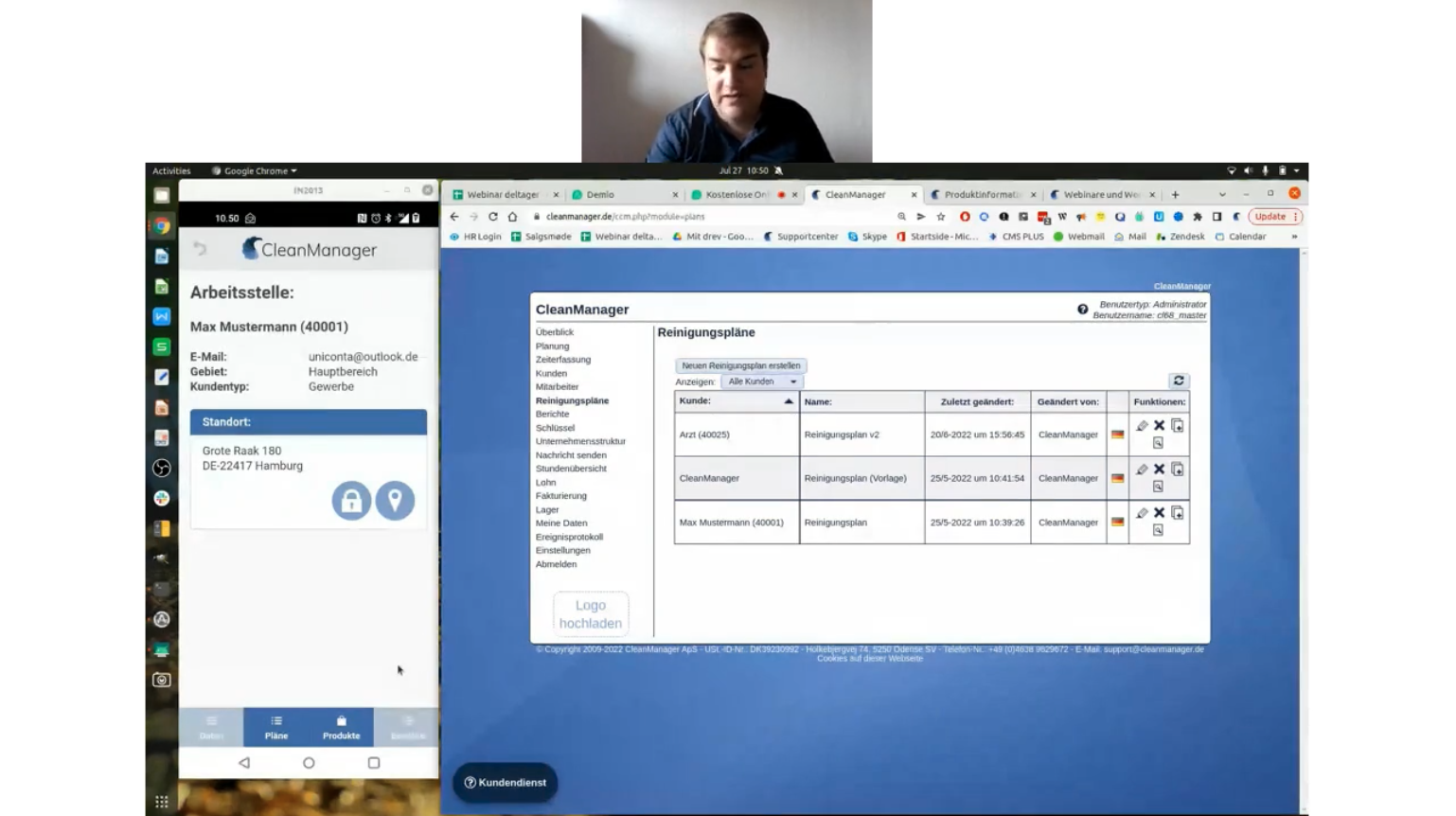
Task: Copy the Reinigungsplan (Vorlage) plan
Action: click(x=1177, y=470)
